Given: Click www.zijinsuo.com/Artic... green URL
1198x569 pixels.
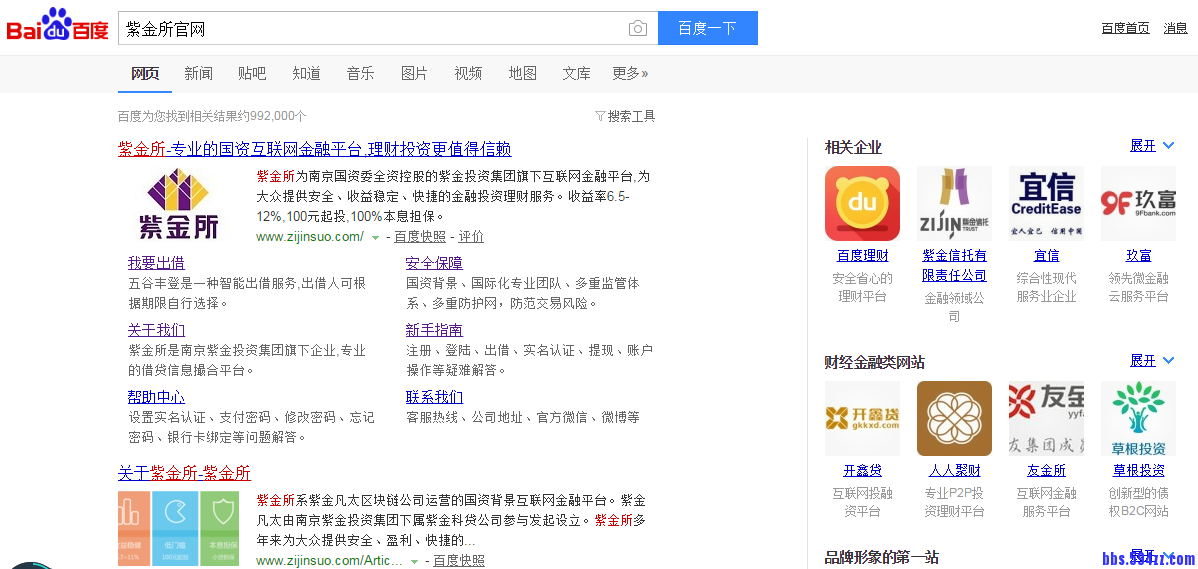Looking at the screenshot, I should 329,561.
